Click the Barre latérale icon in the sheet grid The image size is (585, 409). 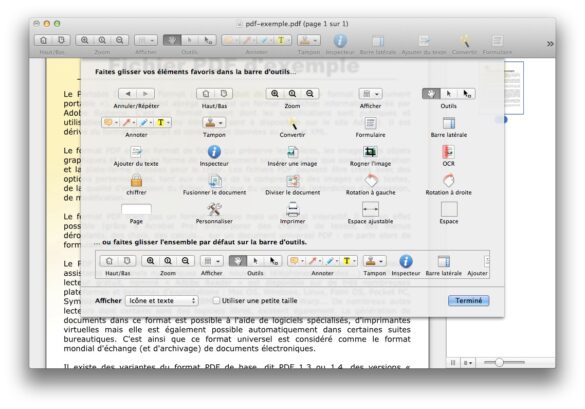pyautogui.click(x=449, y=123)
